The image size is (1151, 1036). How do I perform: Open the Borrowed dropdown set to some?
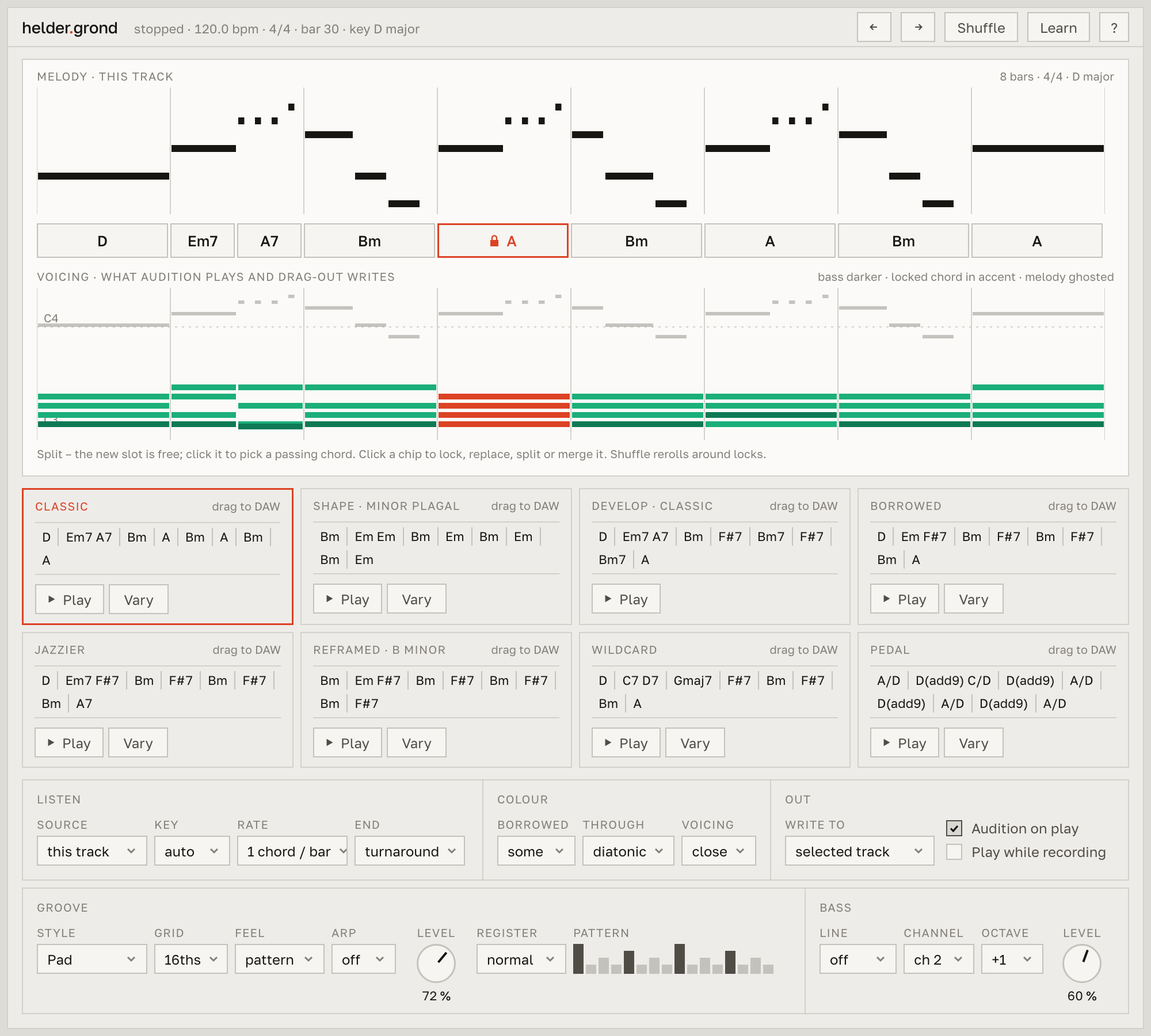tap(536, 851)
